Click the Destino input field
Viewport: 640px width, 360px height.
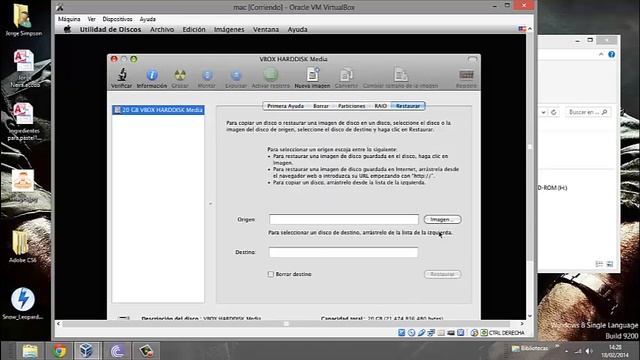(343, 252)
